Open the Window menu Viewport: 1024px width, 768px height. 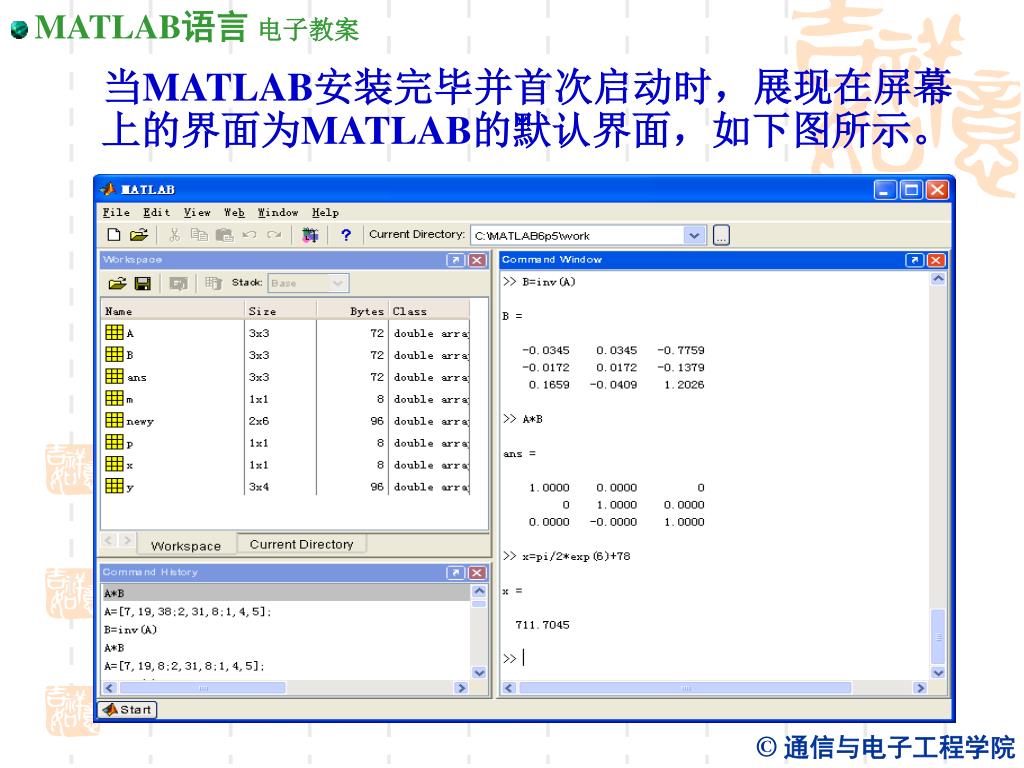point(278,212)
